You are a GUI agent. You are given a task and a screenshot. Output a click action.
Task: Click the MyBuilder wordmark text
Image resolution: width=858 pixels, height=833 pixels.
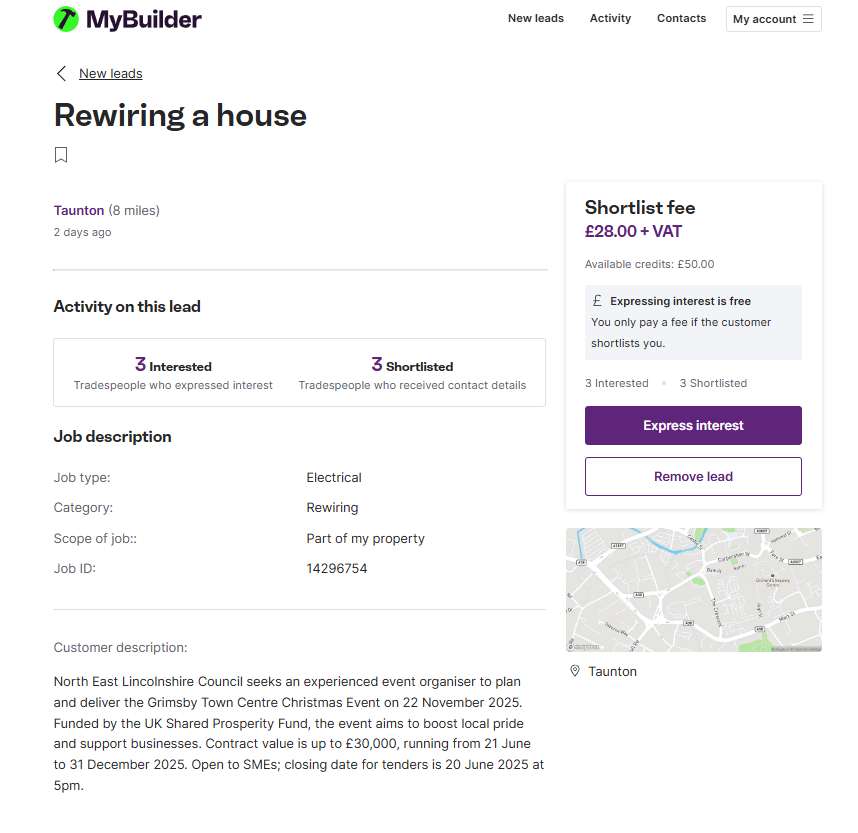(x=144, y=20)
